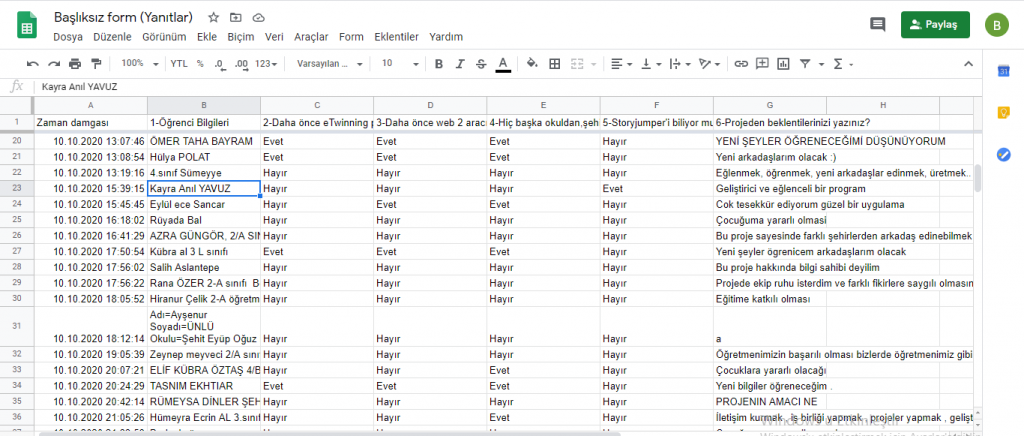Toggle italic formatting
This screenshot has width=1024, height=436.
[x=459, y=63]
